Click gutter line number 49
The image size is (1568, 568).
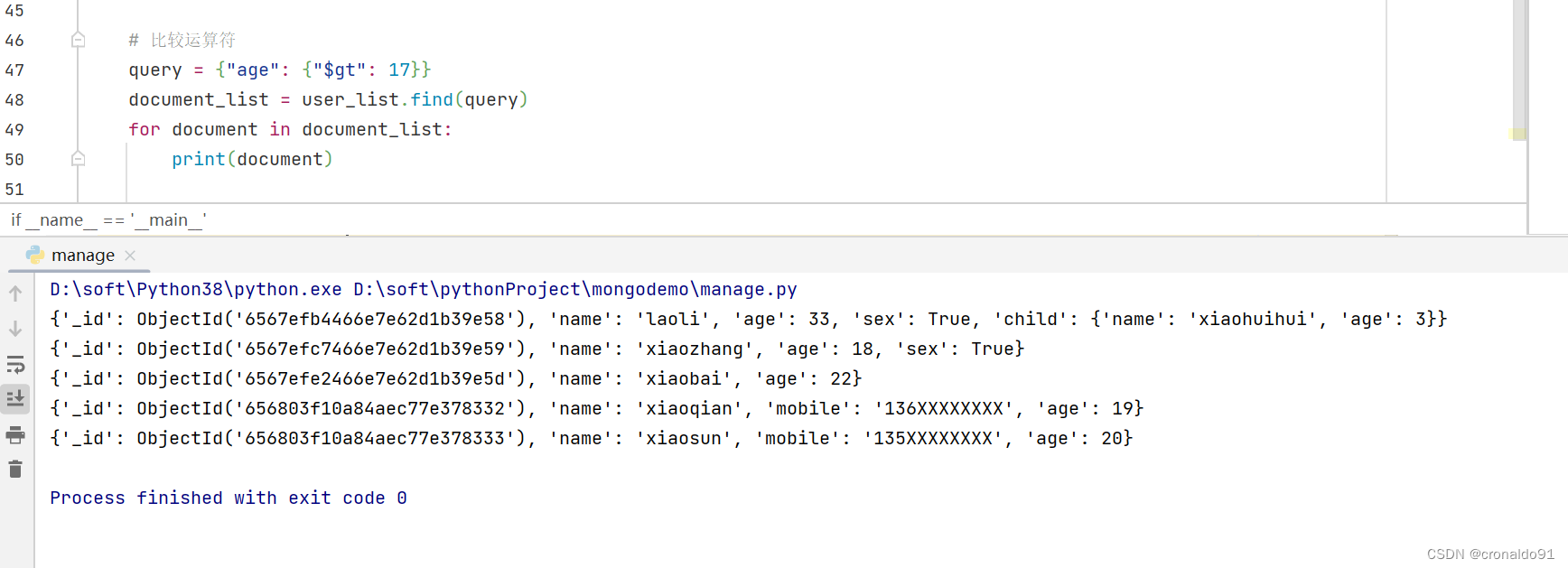(x=14, y=129)
